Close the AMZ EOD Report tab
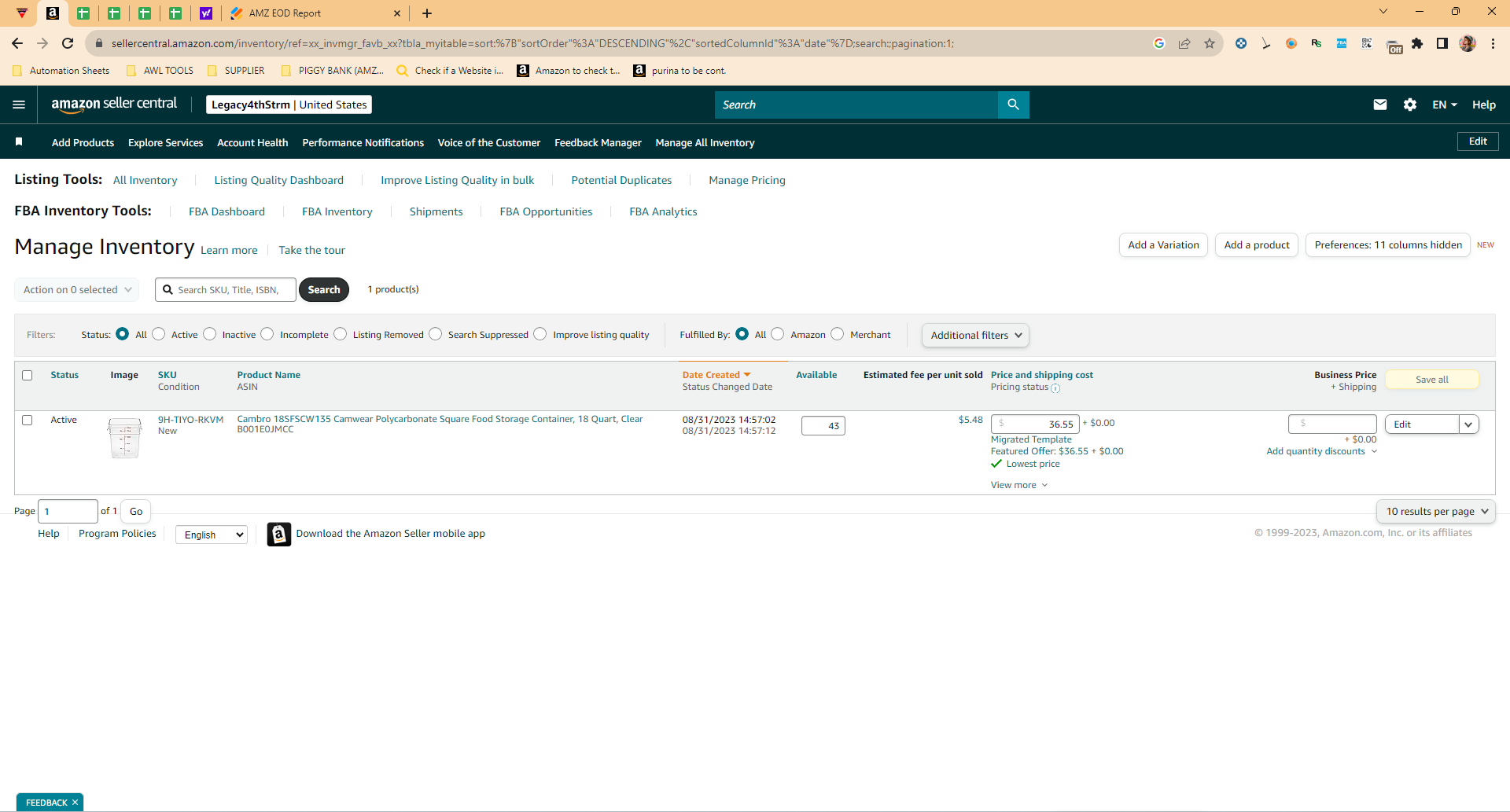This screenshot has height=812, width=1510. [397, 13]
